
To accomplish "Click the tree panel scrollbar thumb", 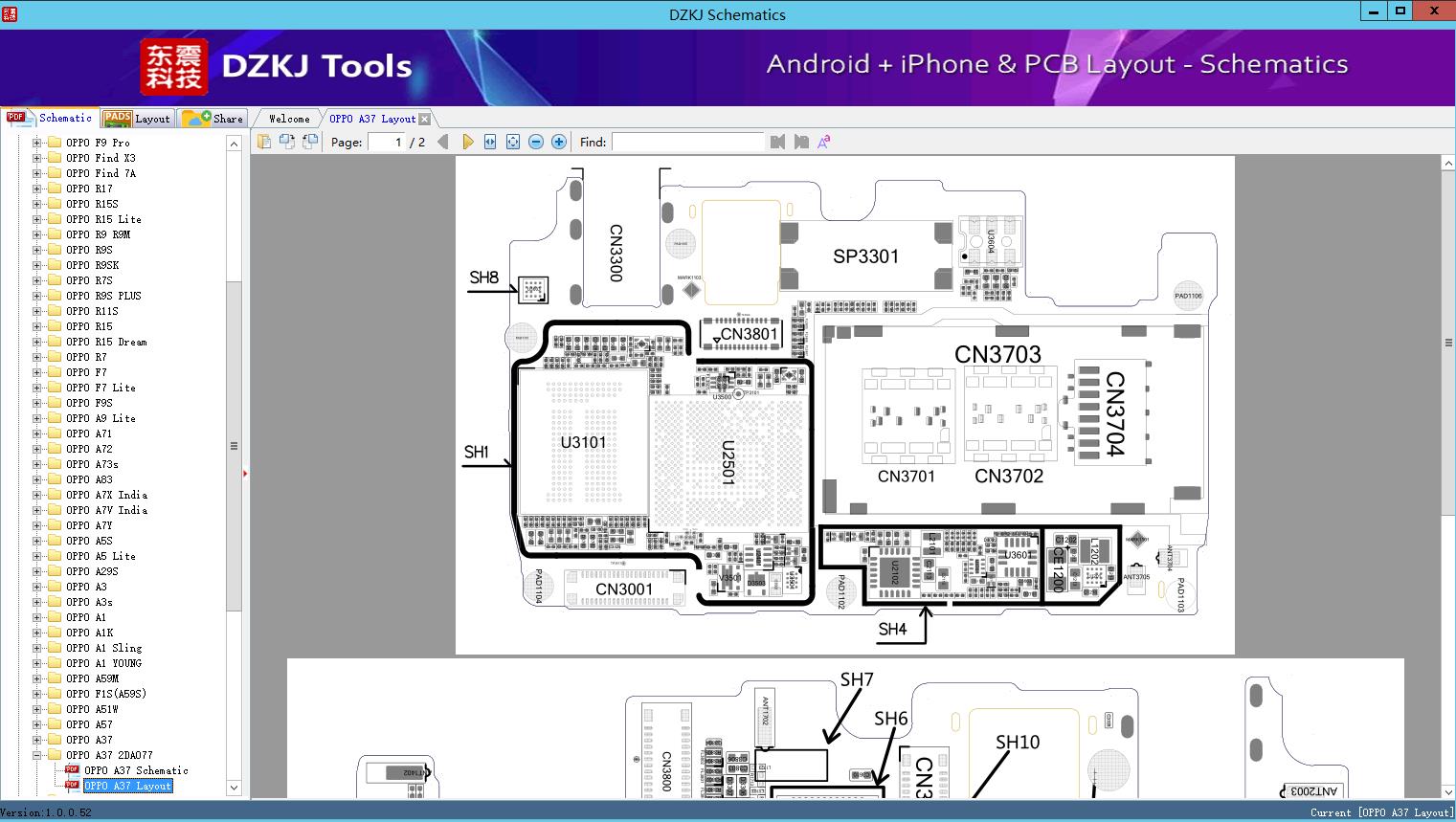I will (234, 446).
